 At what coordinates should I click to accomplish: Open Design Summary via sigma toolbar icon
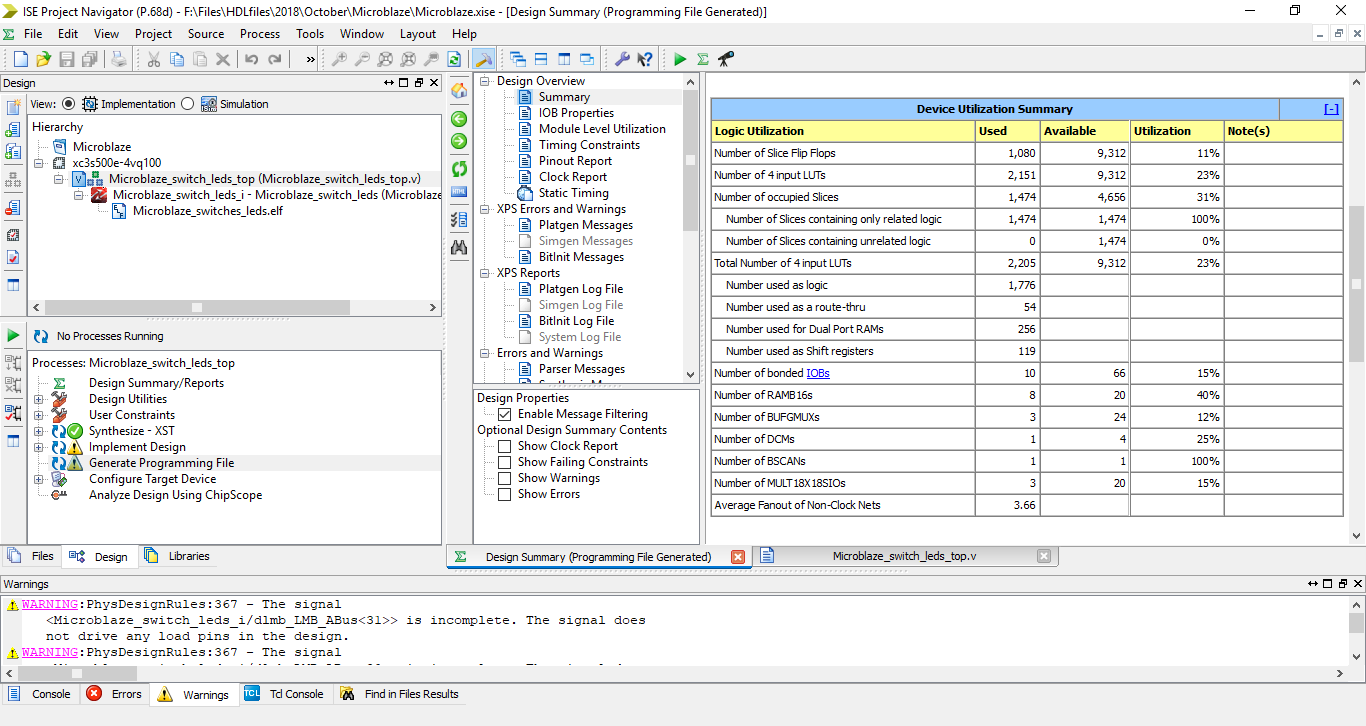click(703, 59)
